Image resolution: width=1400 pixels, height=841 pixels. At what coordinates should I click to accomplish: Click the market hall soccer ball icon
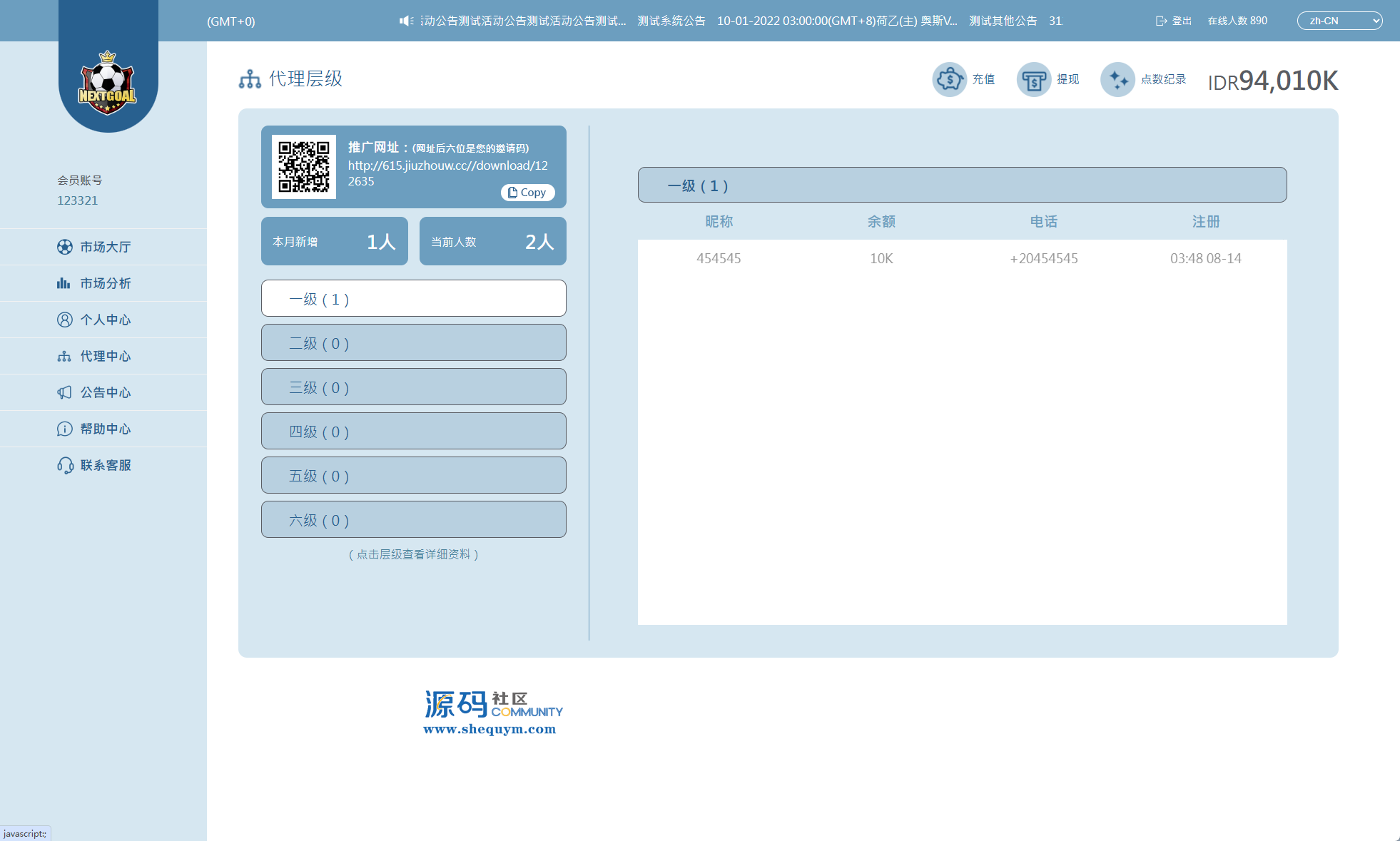point(65,247)
